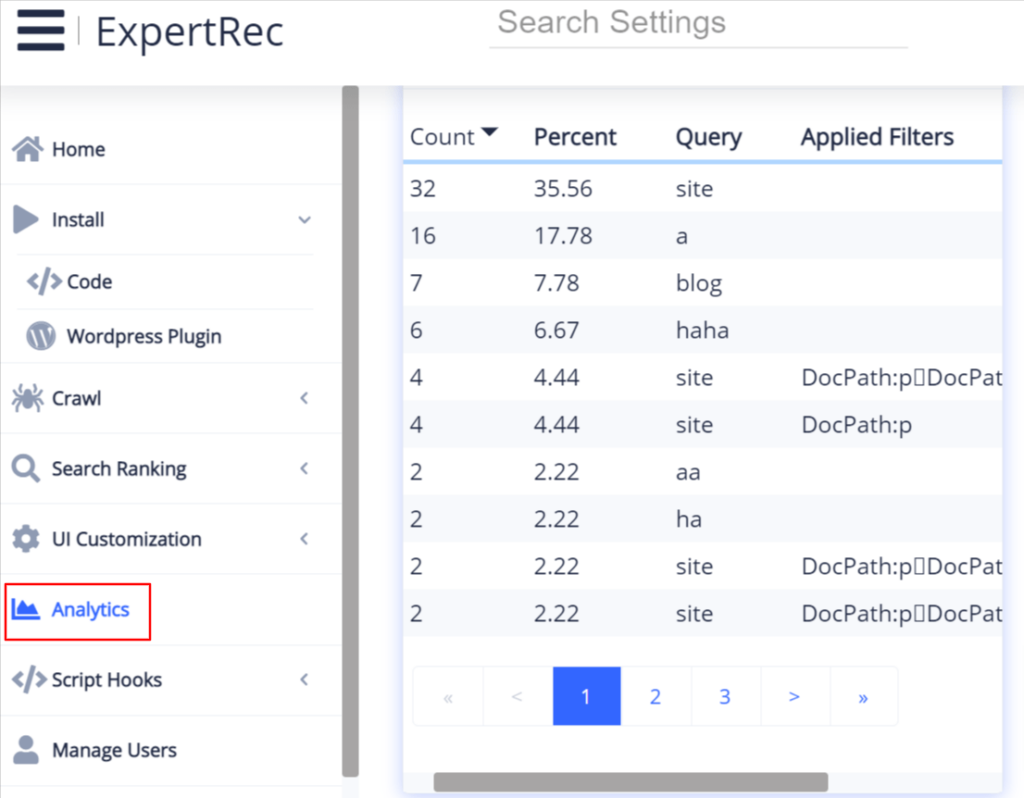
Task: Go to results page 3
Action: click(x=725, y=695)
